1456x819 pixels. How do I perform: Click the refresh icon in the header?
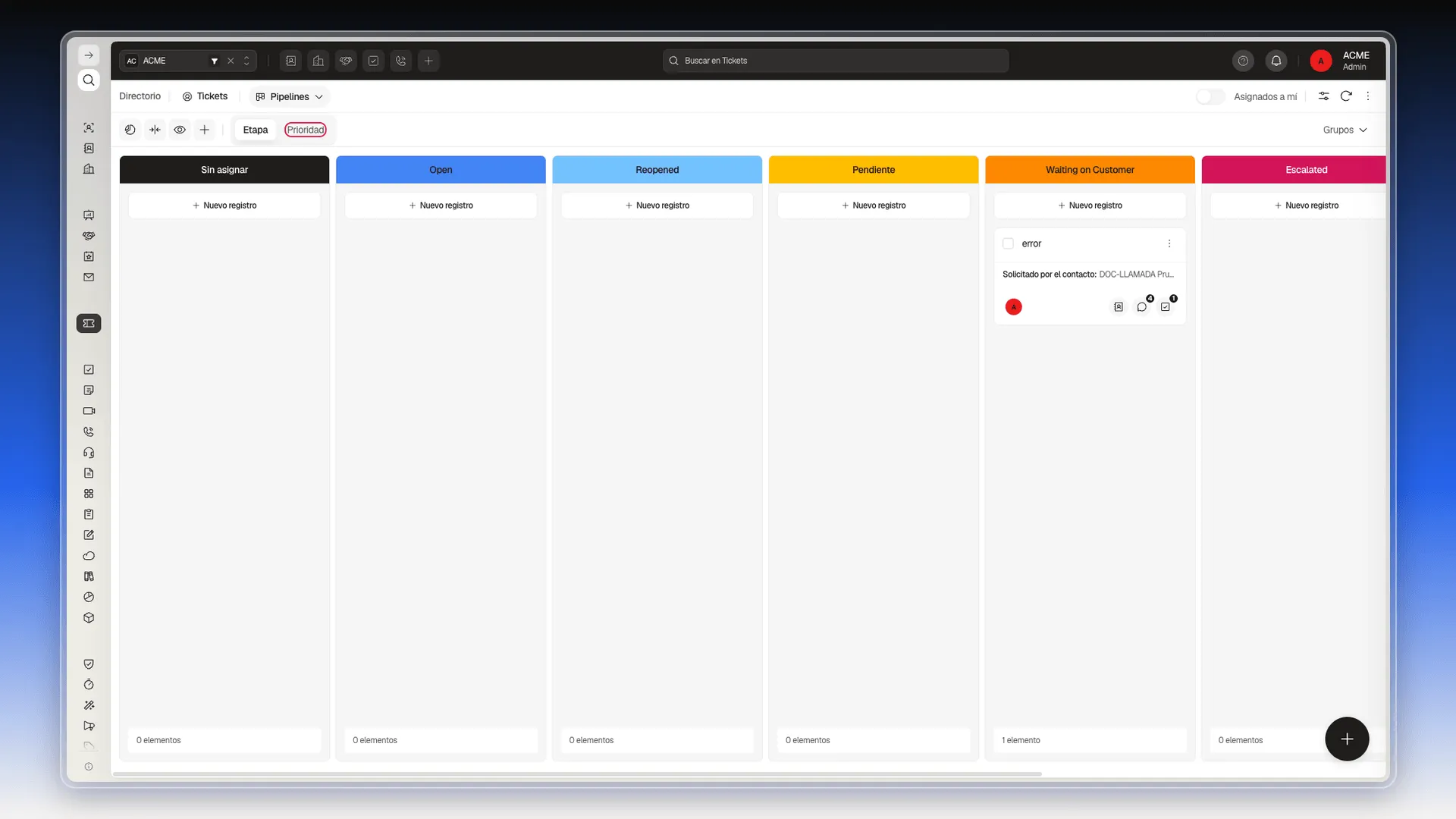point(1346,96)
